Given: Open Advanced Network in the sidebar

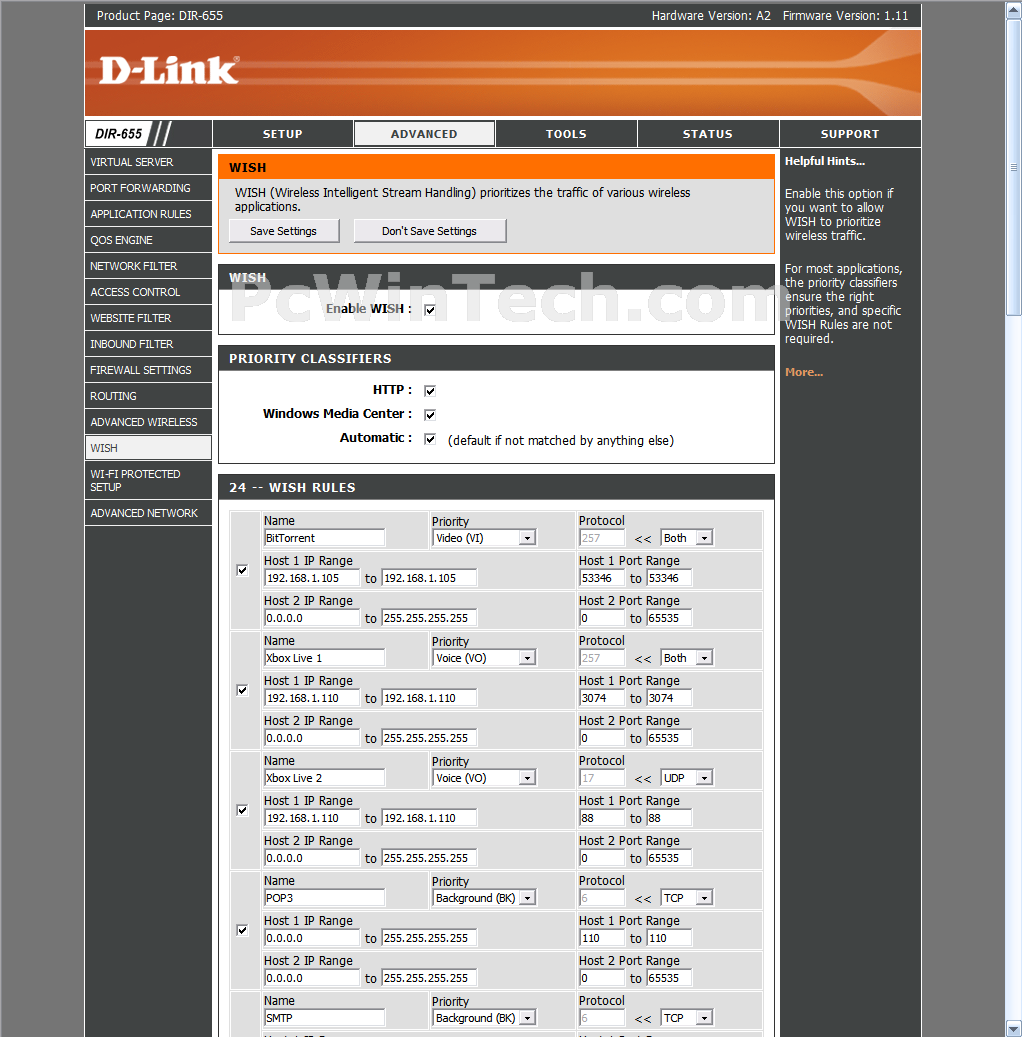Looking at the screenshot, I should click(x=148, y=513).
